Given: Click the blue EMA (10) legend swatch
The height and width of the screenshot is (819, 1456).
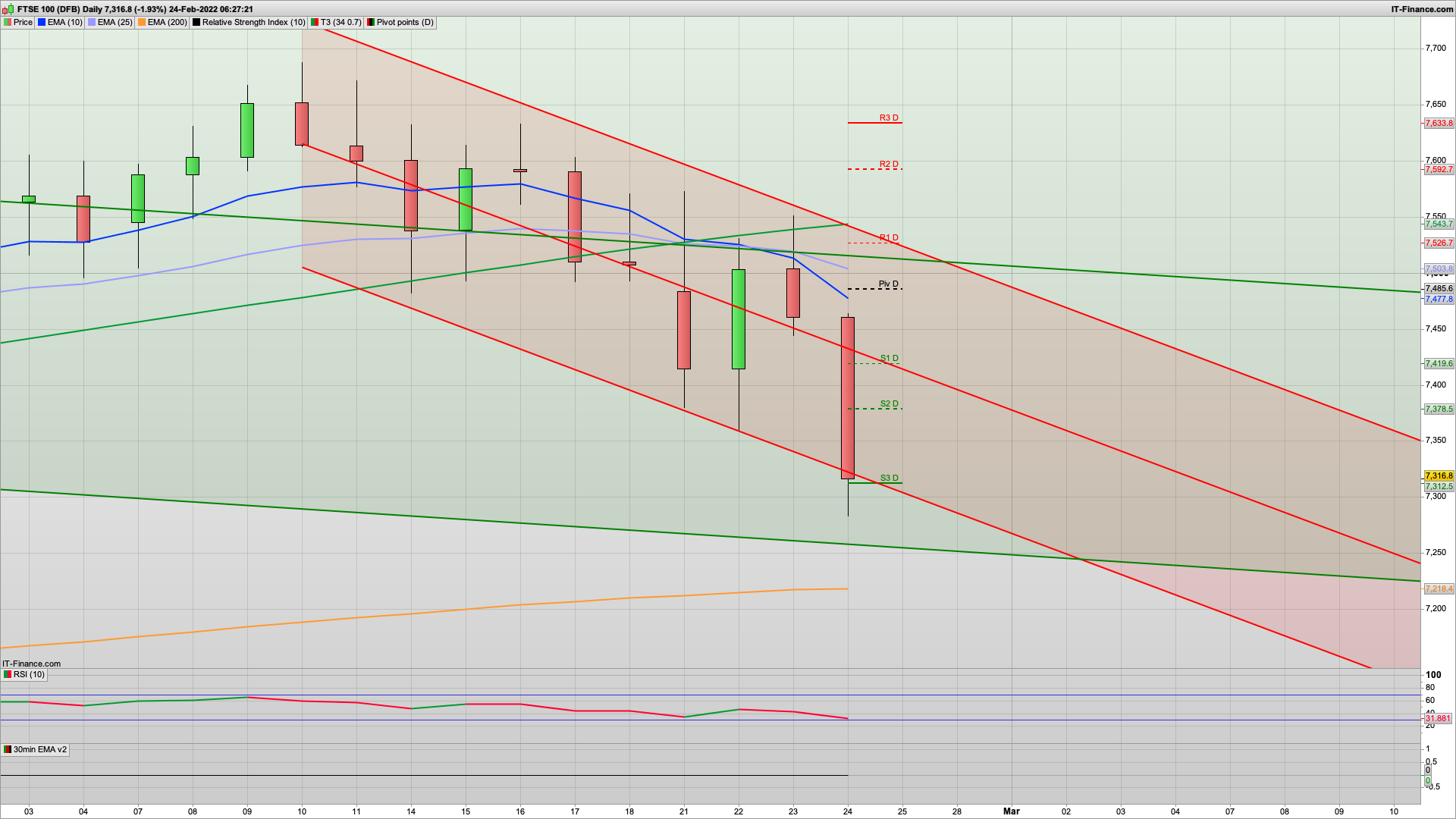Looking at the screenshot, I should pos(42,22).
